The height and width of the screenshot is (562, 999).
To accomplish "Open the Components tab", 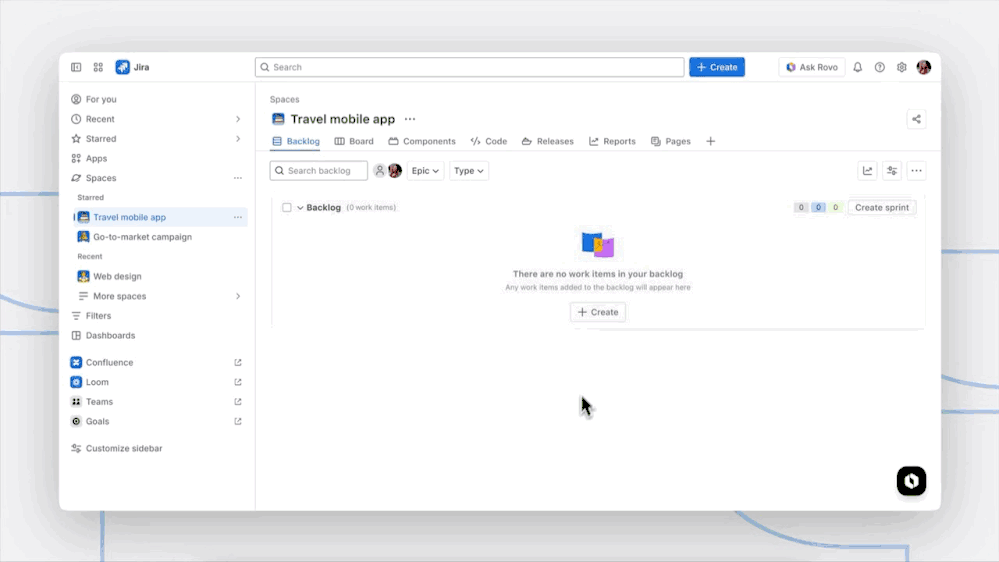I will point(422,141).
